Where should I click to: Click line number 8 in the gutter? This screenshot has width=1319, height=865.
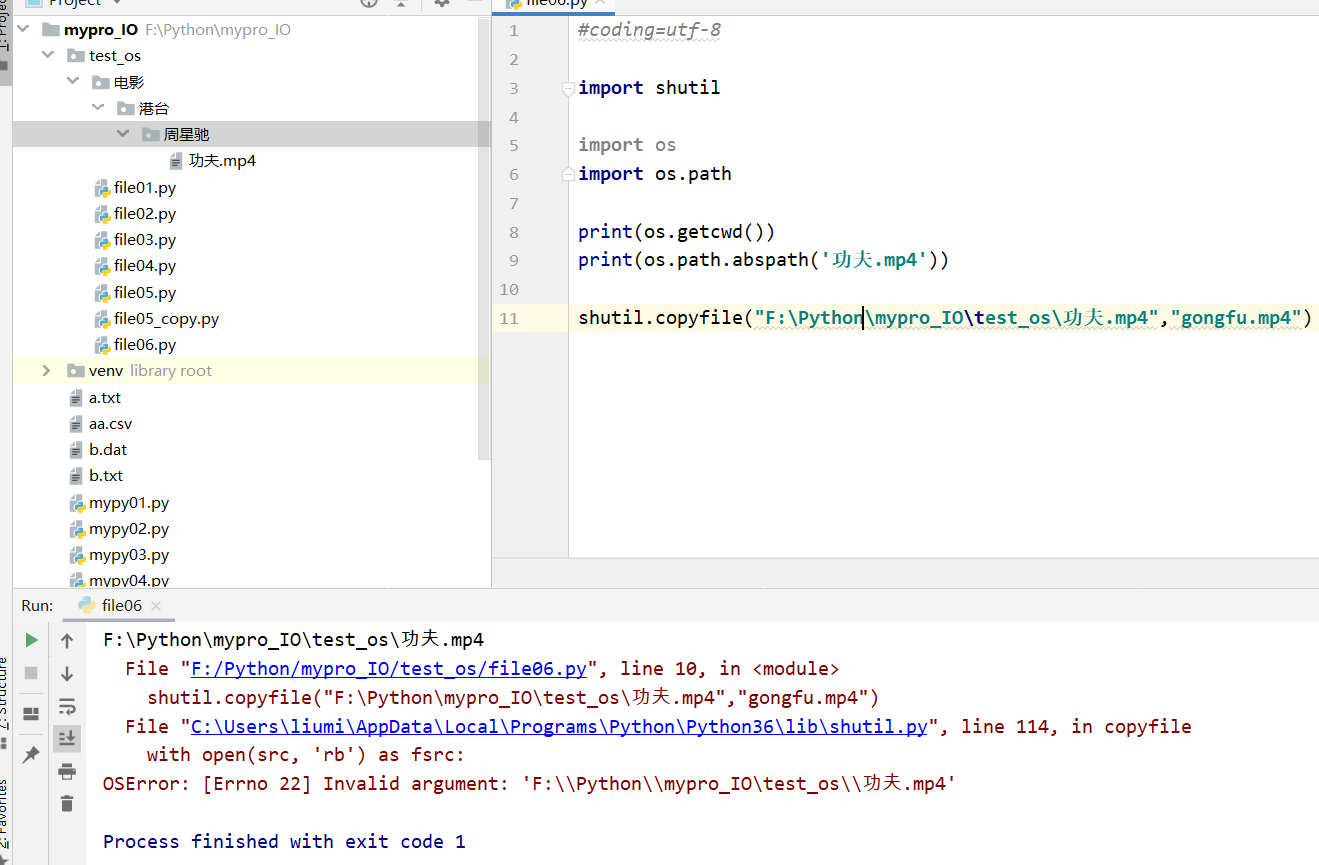tap(514, 232)
